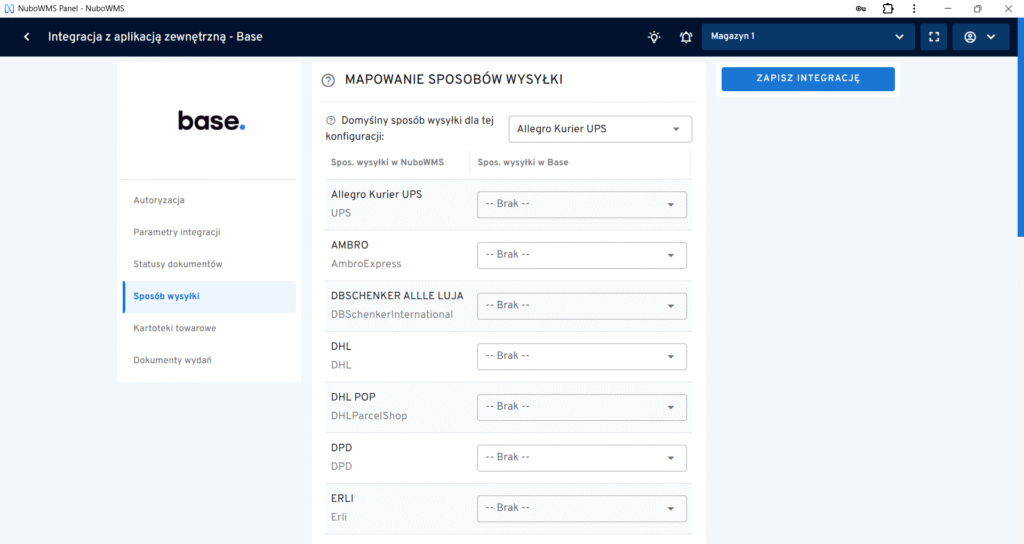Expand Base mapping dropdown for ERLI
This screenshot has width=1024, height=544.
[582, 508]
